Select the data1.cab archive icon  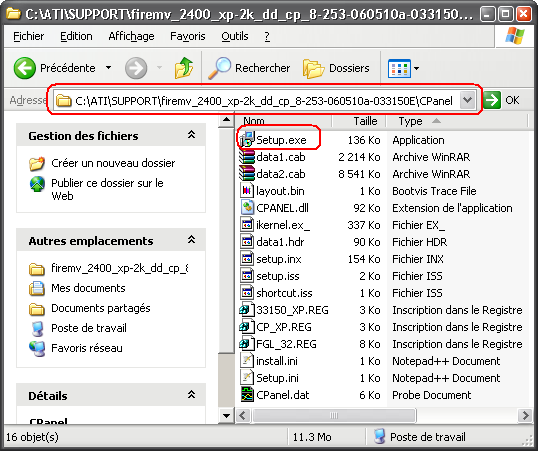click(247, 157)
